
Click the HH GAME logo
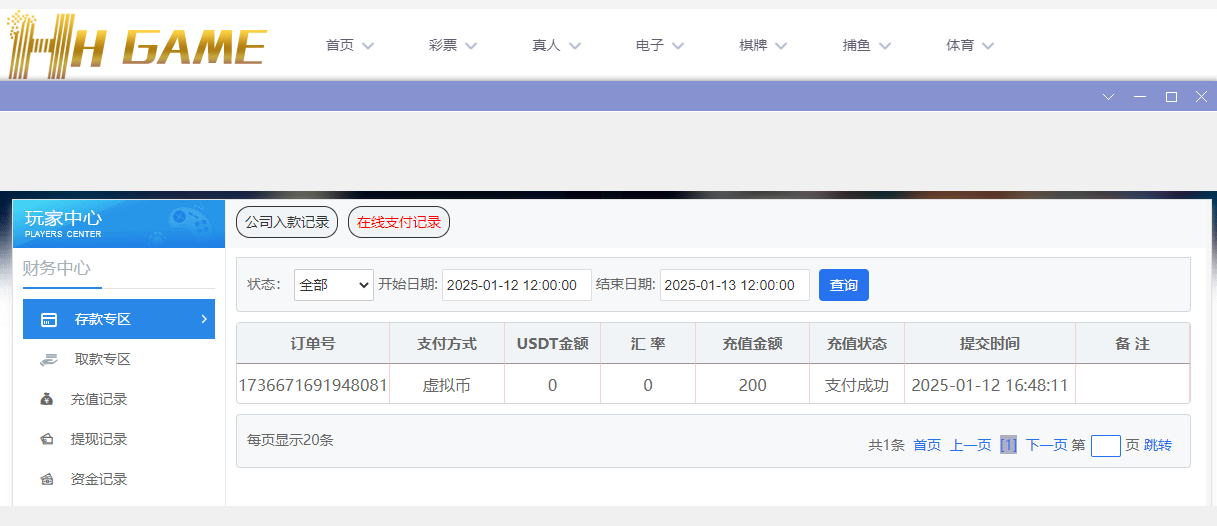tap(137, 45)
